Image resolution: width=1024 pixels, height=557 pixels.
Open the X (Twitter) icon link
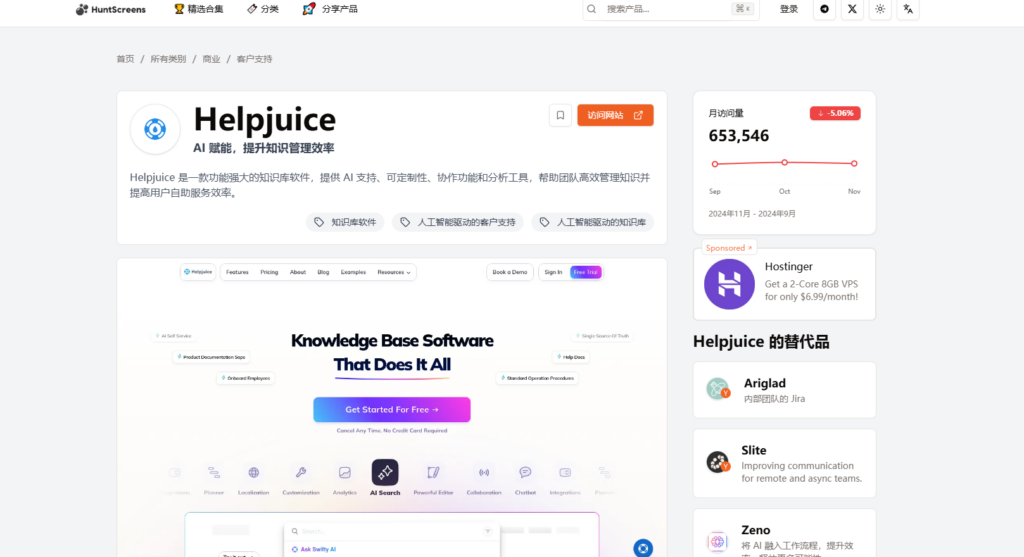pos(852,9)
